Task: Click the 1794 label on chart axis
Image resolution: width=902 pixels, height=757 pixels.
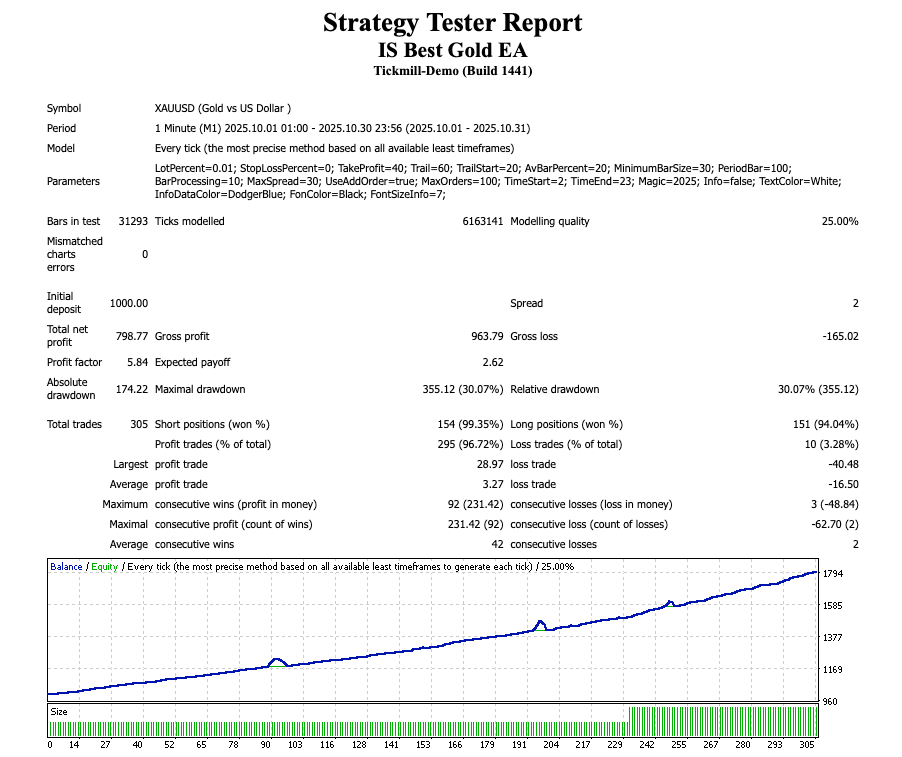Action: click(x=832, y=574)
